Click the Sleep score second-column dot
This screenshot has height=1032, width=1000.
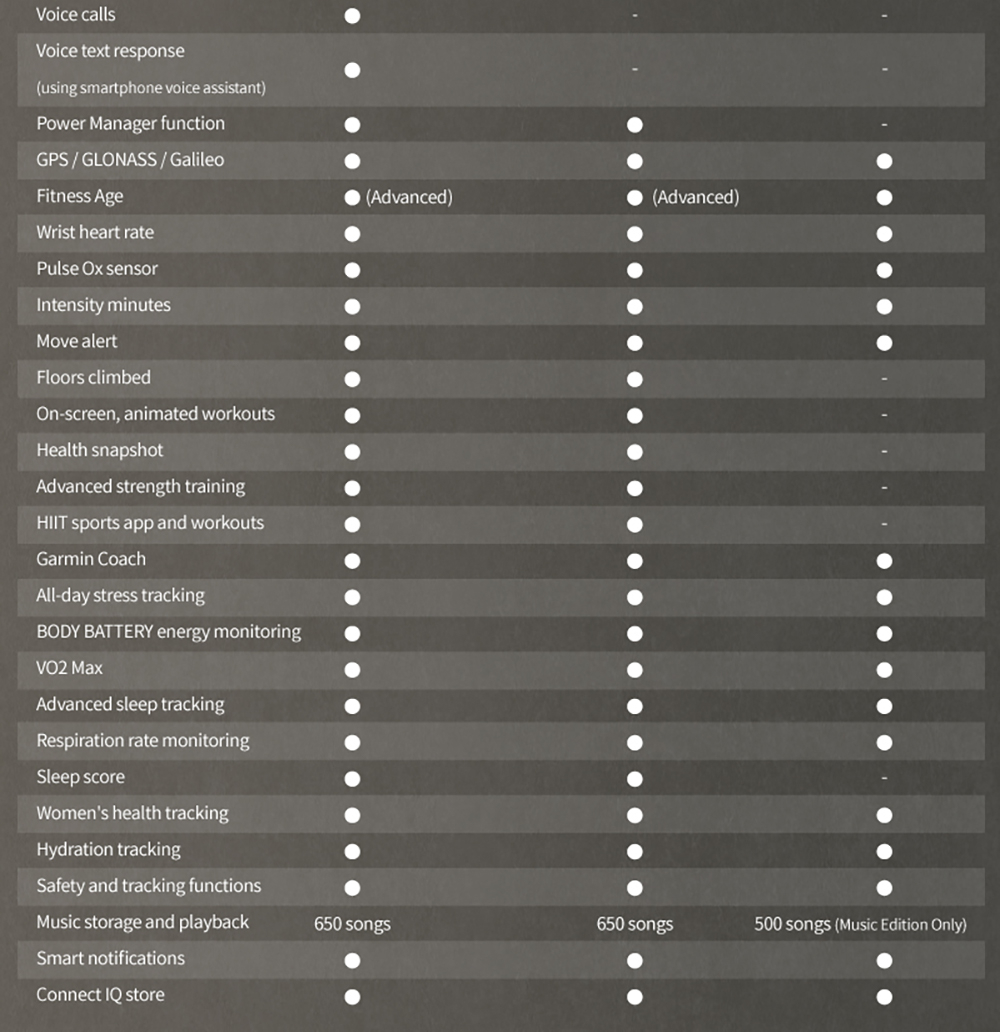[x=635, y=779]
